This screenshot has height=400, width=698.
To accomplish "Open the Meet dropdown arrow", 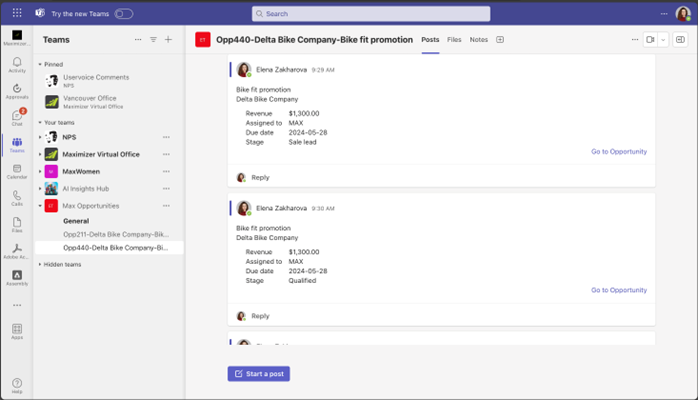I will pyautogui.click(x=663, y=40).
